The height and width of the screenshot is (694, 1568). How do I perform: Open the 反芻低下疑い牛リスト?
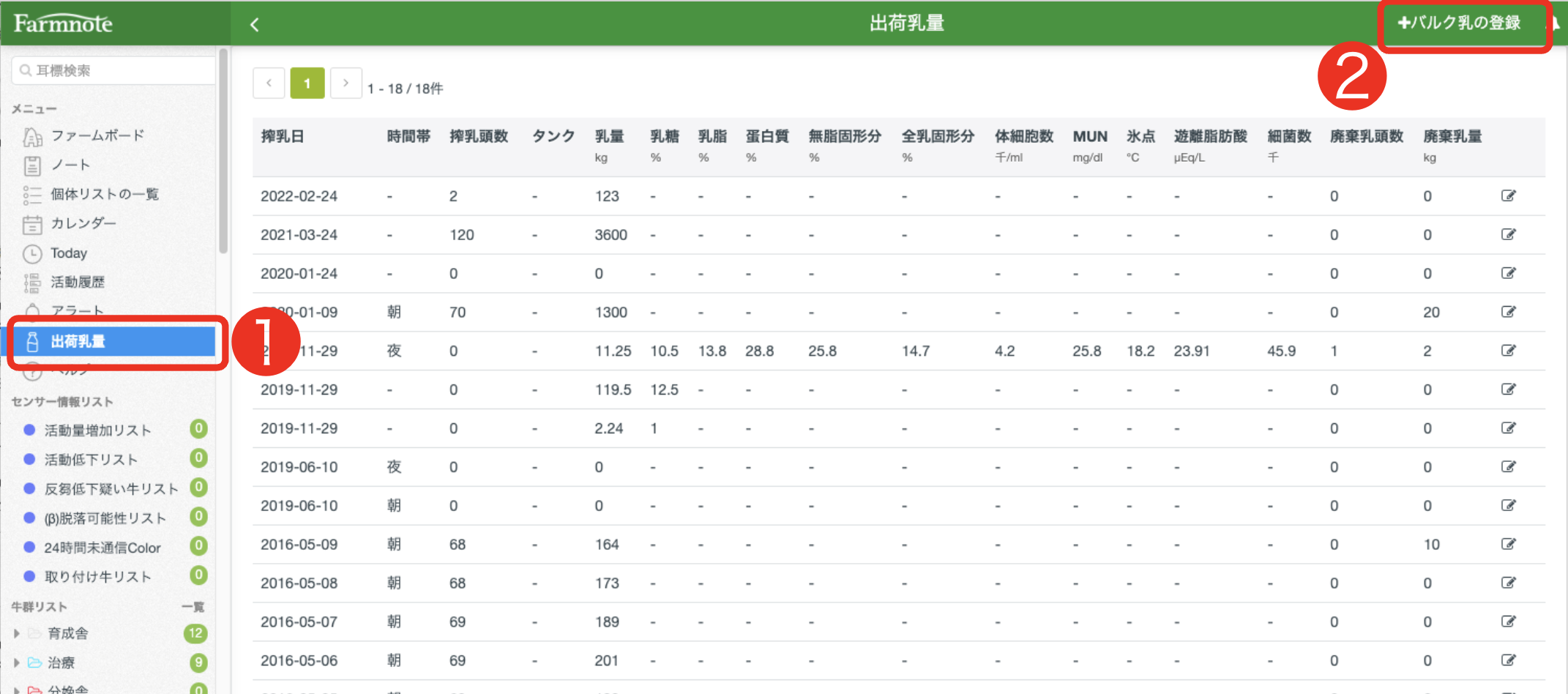[111, 489]
